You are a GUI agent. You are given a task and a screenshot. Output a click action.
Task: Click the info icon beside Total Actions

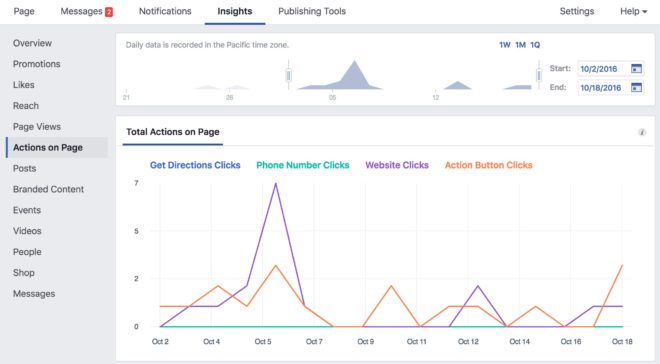642,132
